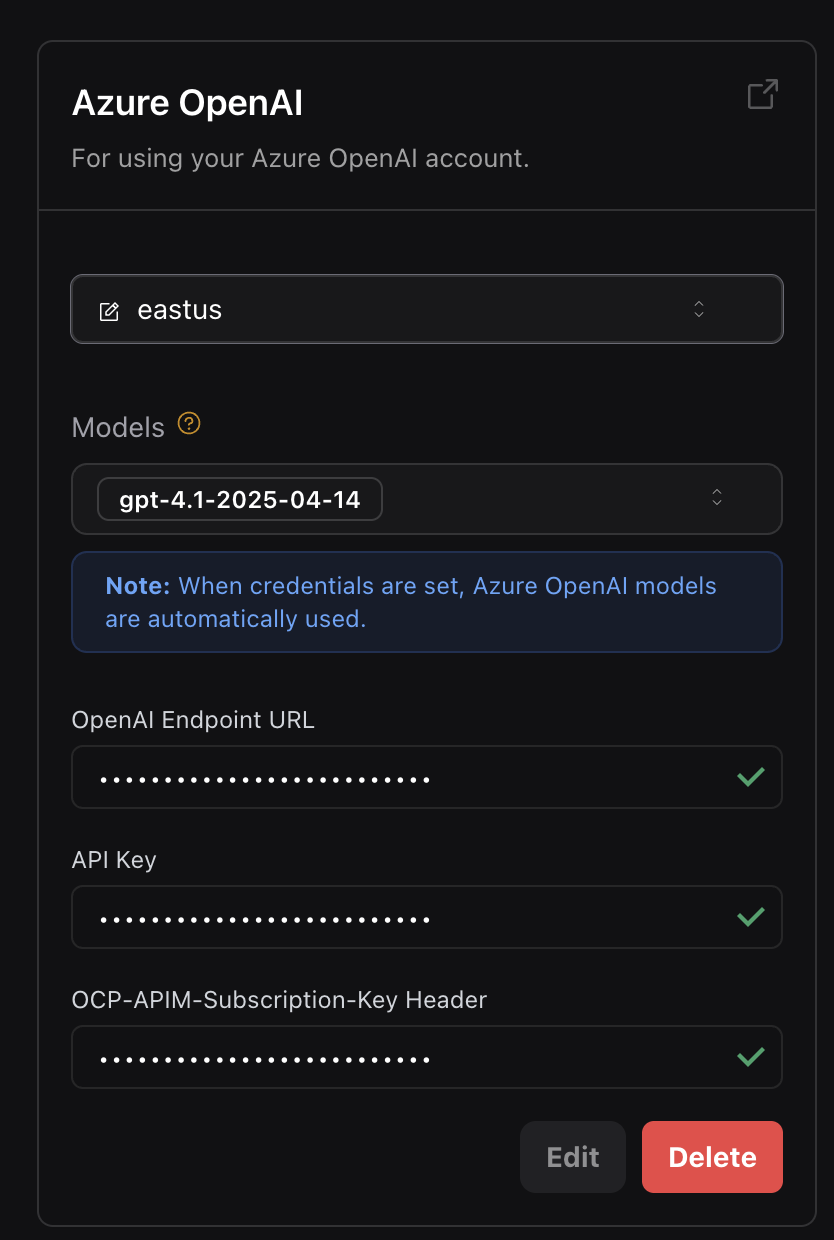834x1240 pixels.
Task: Click the green checkmark beside API Key
Action: [x=750, y=917]
